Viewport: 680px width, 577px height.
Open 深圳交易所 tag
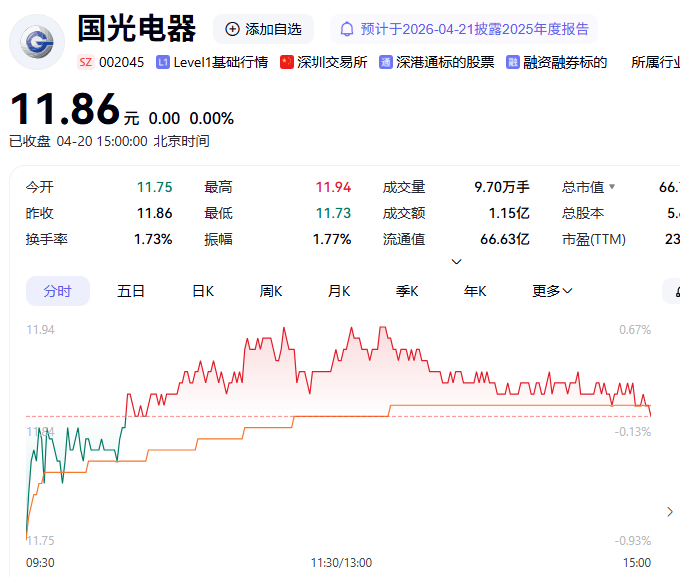pyautogui.click(x=332, y=62)
